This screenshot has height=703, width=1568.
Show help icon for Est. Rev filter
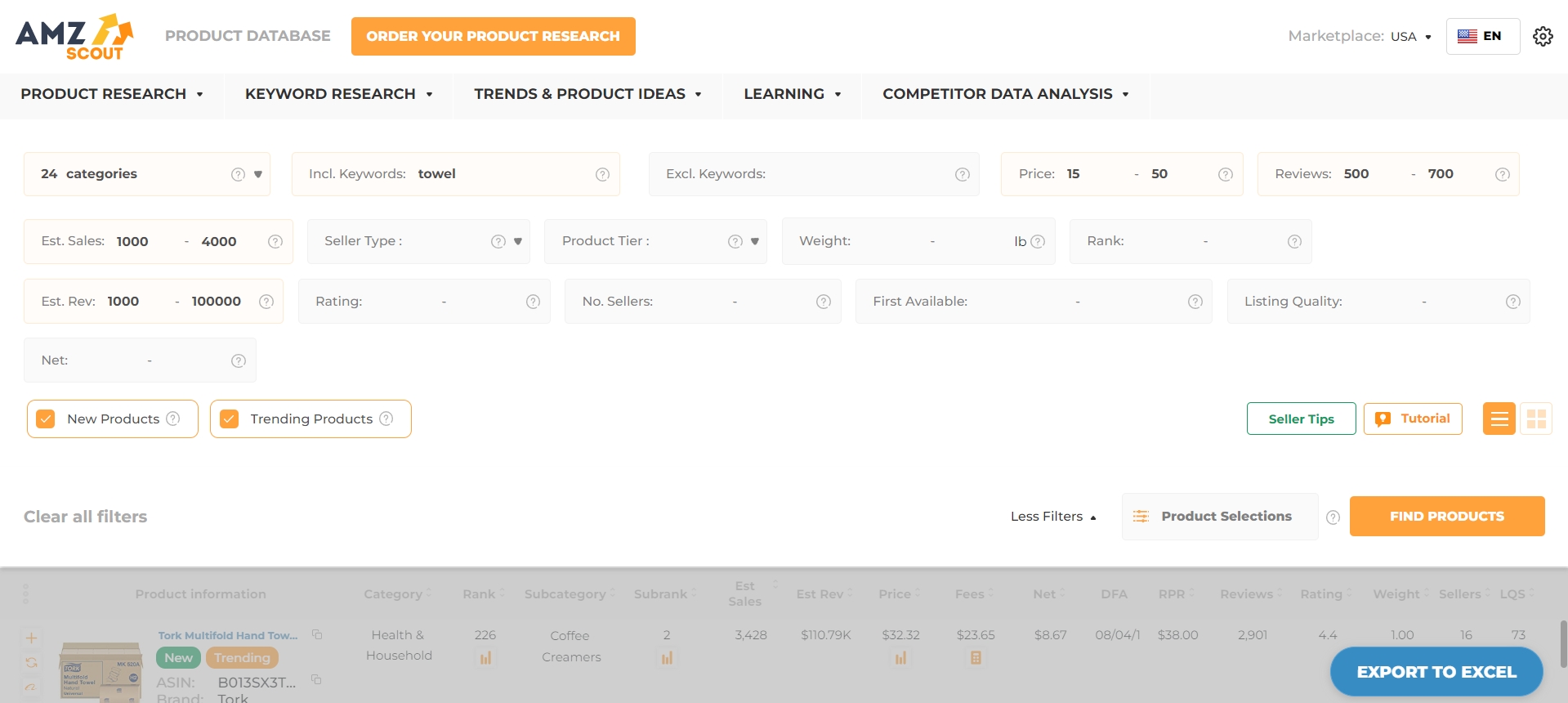(266, 302)
